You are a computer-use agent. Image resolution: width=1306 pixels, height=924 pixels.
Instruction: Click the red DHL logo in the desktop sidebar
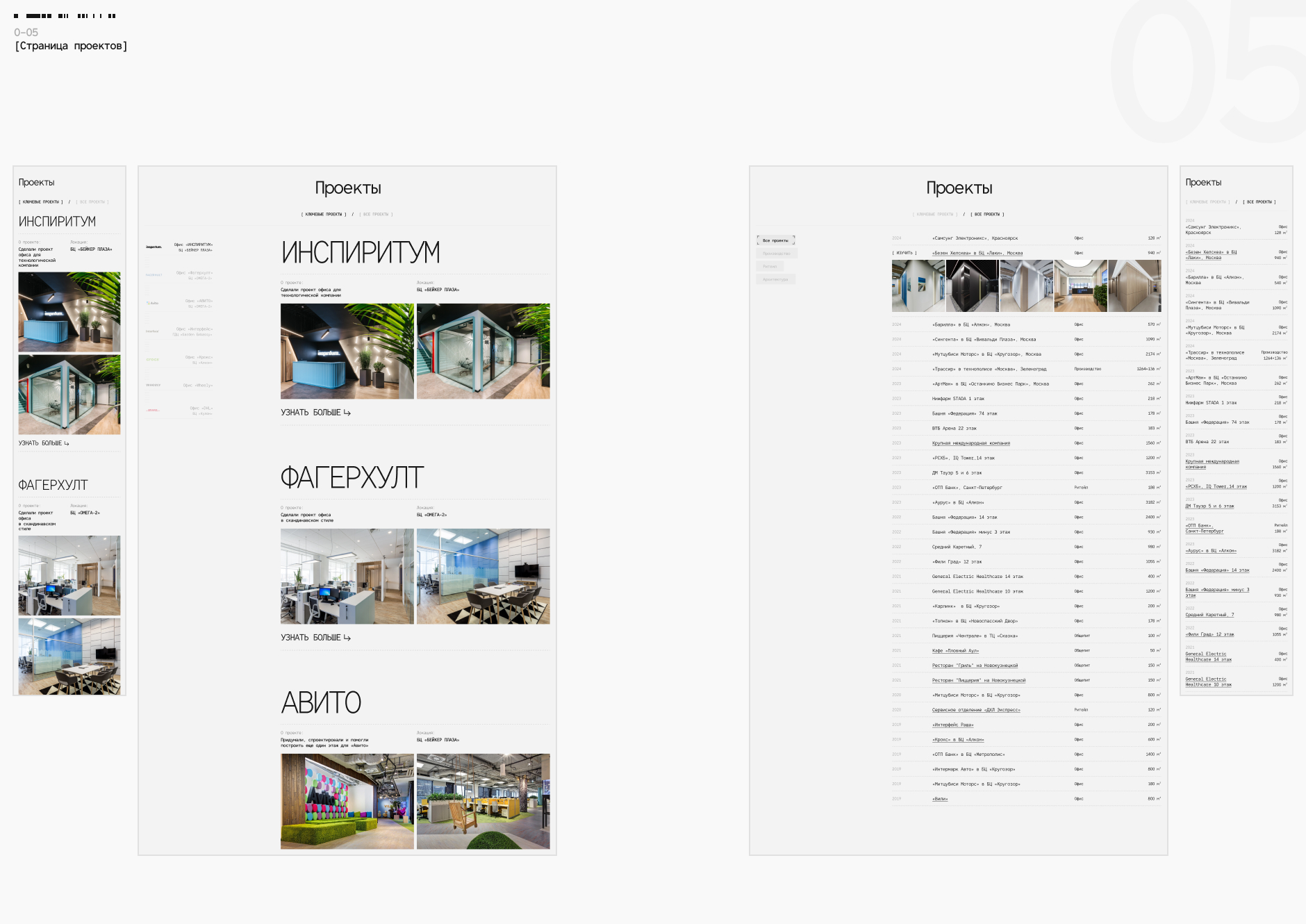[152, 410]
